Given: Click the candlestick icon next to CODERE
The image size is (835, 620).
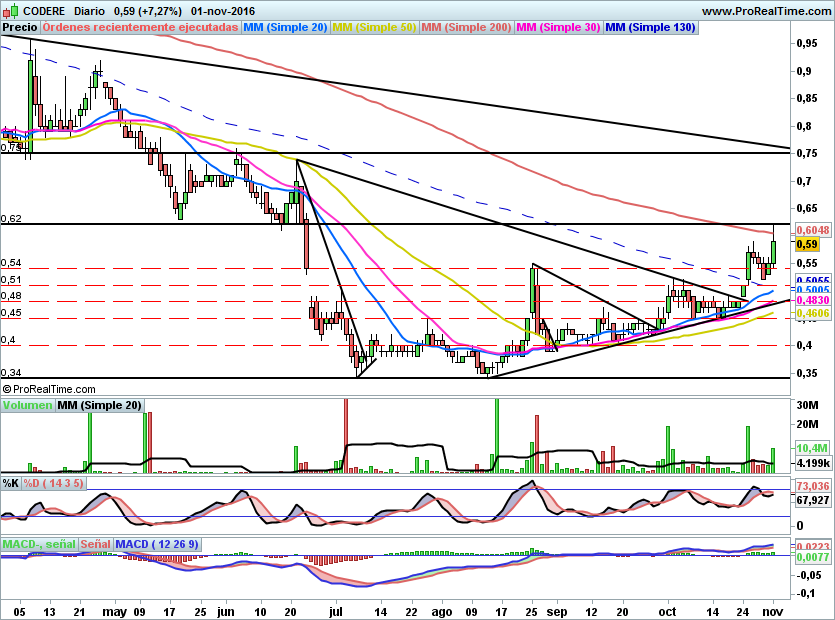Looking at the screenshot, I should (11, 11).
